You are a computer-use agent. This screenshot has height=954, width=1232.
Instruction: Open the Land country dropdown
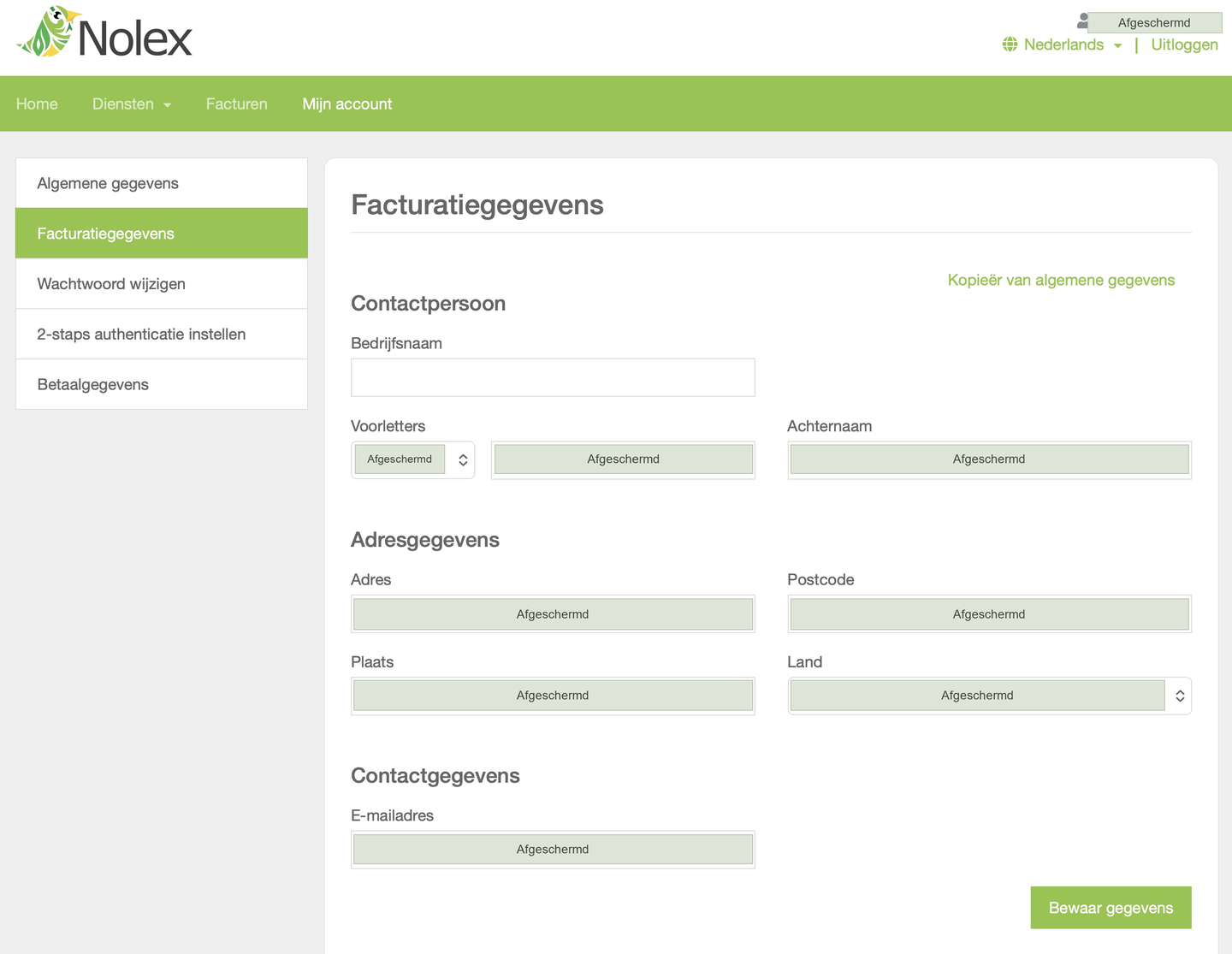pyautogui.click(x=989, y=696)
